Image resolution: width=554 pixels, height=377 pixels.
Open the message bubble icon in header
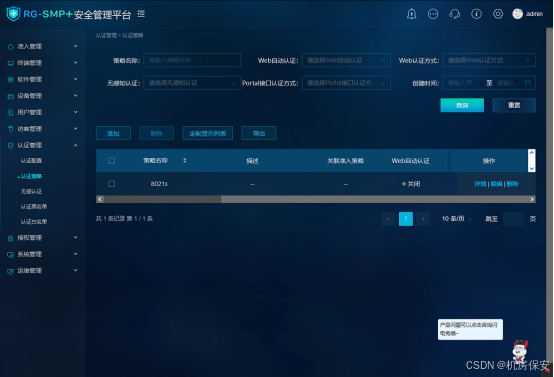point(433,14)
